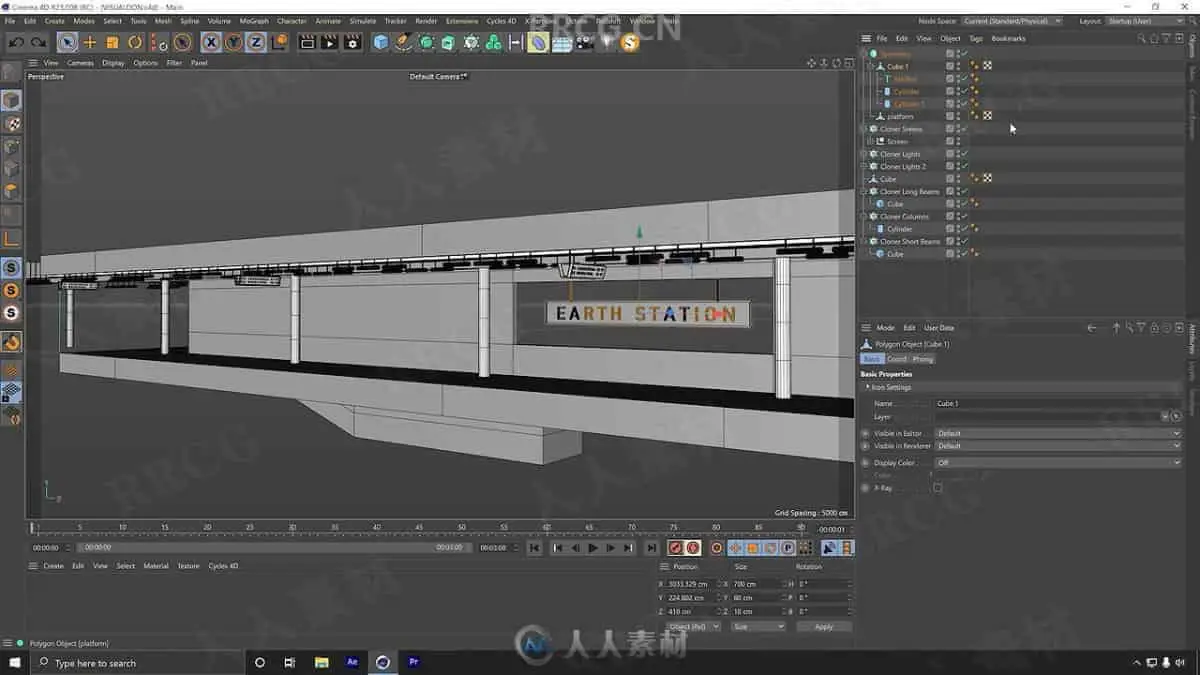Collapse the Cloner Long Beams tree item
The height and width of the screenshot is (675, 1200).
click(866, 191)
